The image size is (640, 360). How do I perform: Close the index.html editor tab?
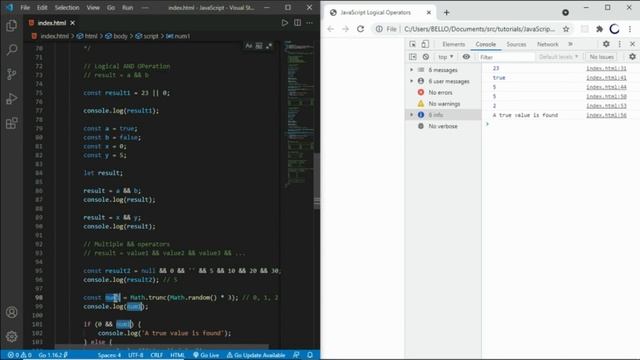(73, 23)
